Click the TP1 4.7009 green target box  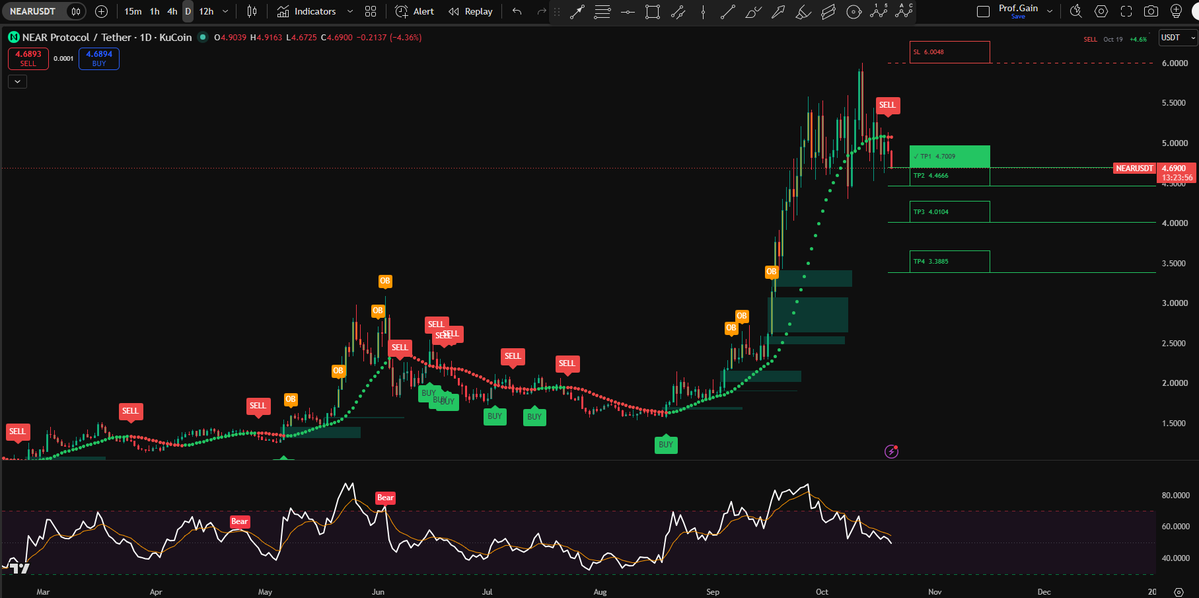(x=950, y=156)
